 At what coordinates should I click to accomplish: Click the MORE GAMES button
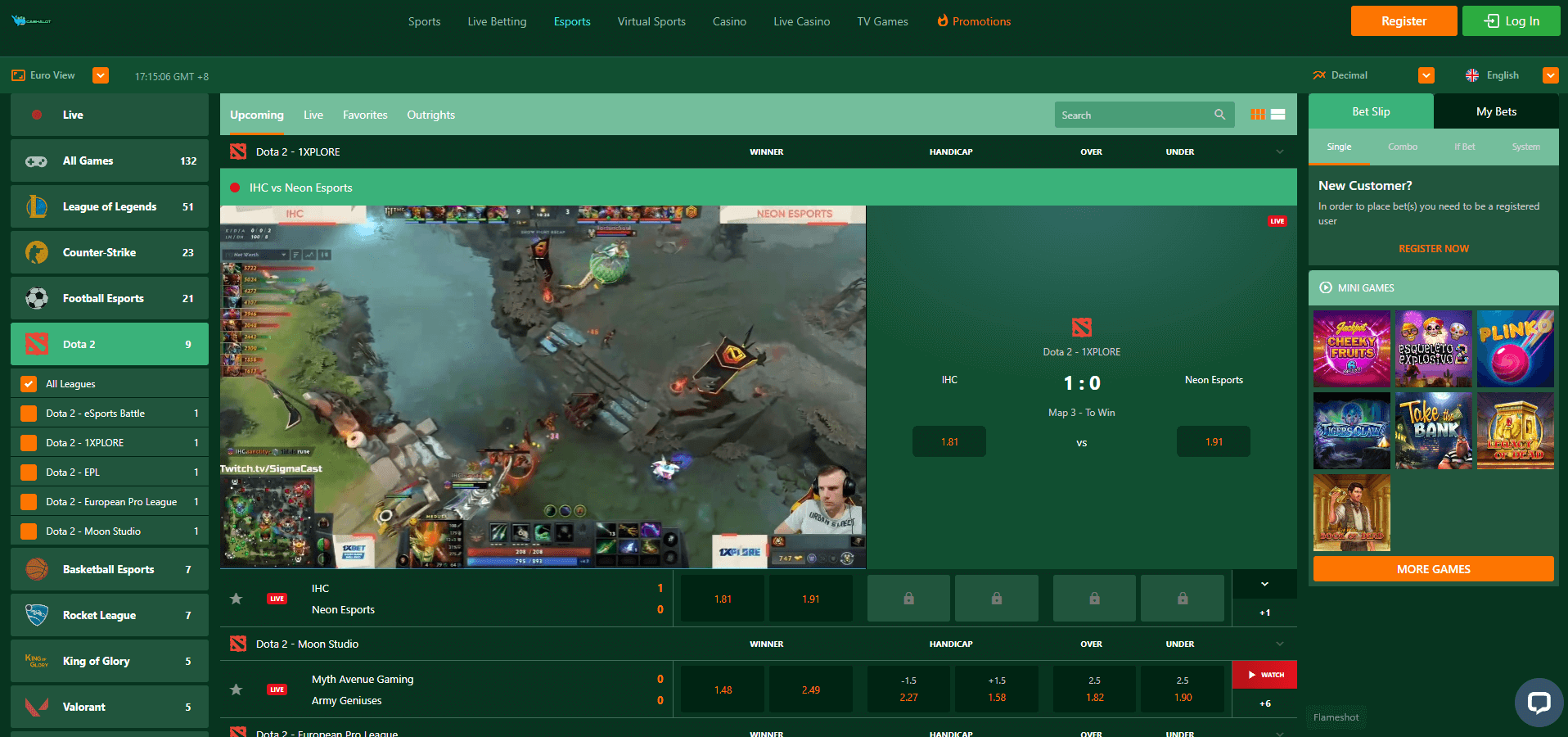coord(1433,569)
